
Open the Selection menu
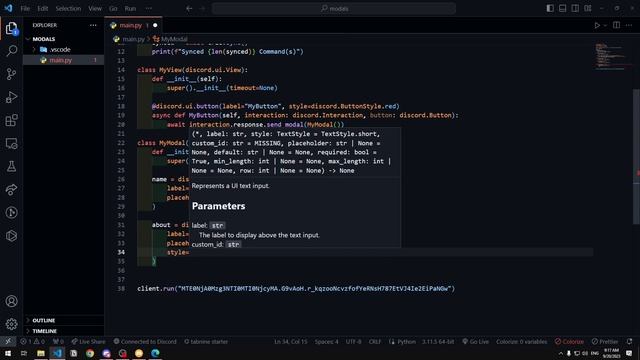tap(68, 8)
